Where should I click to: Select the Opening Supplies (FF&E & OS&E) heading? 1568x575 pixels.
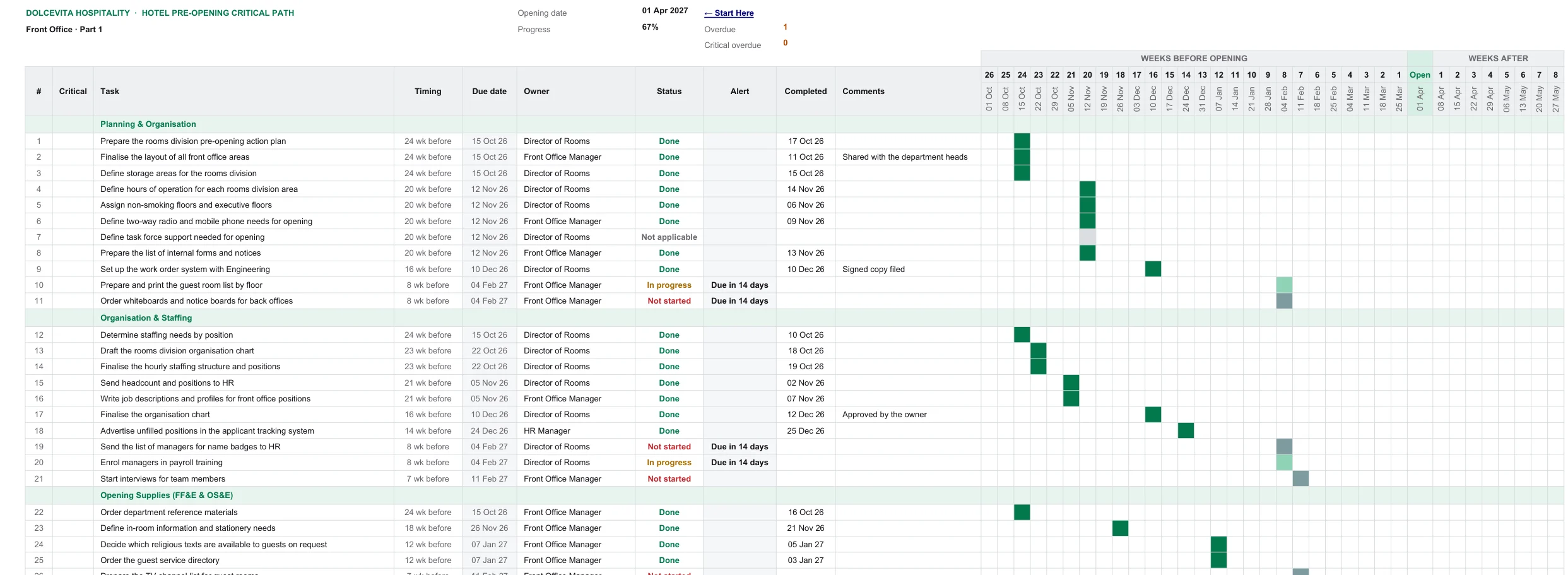pos(167,495)
